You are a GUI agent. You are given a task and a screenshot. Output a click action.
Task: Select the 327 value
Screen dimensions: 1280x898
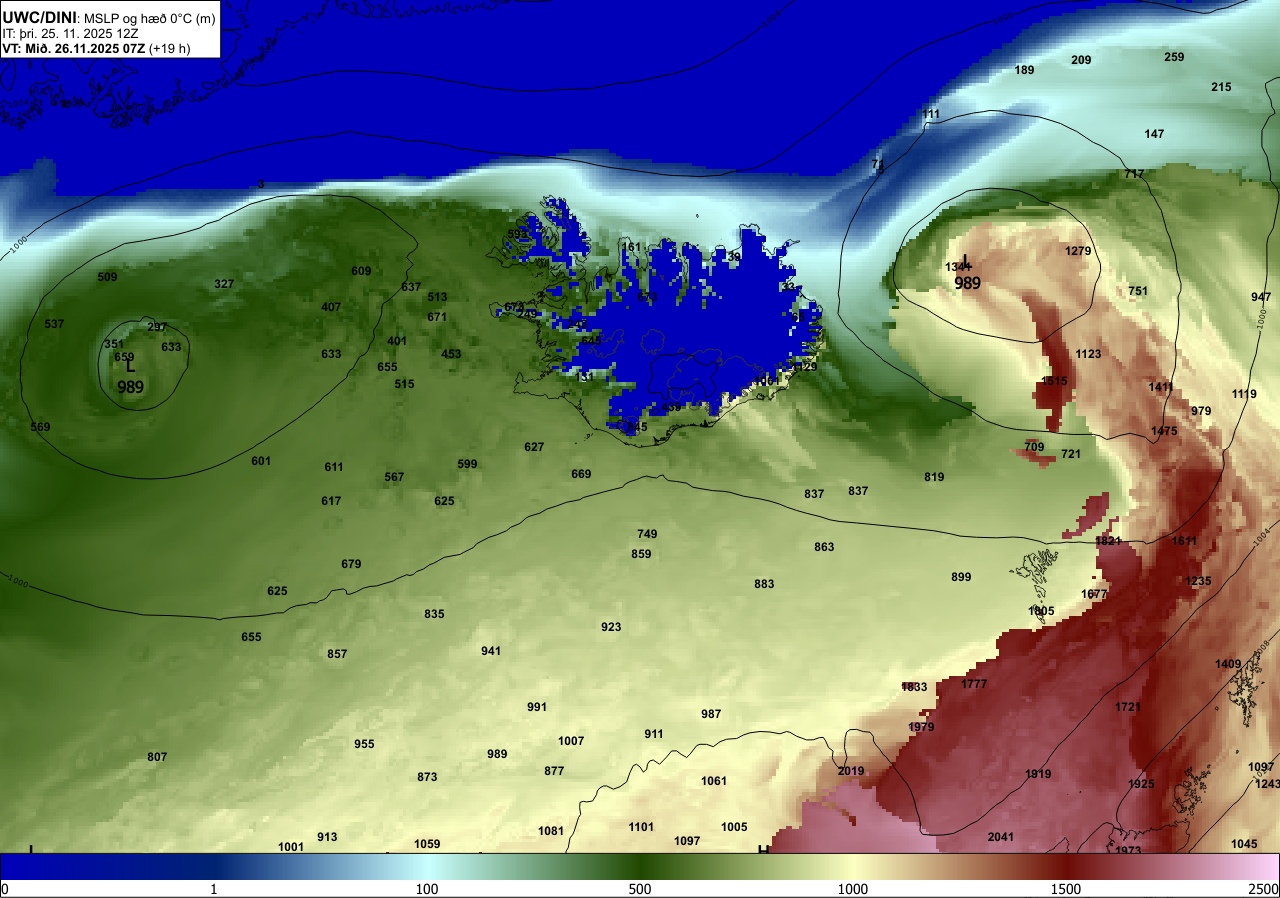[x=224, y=284]
